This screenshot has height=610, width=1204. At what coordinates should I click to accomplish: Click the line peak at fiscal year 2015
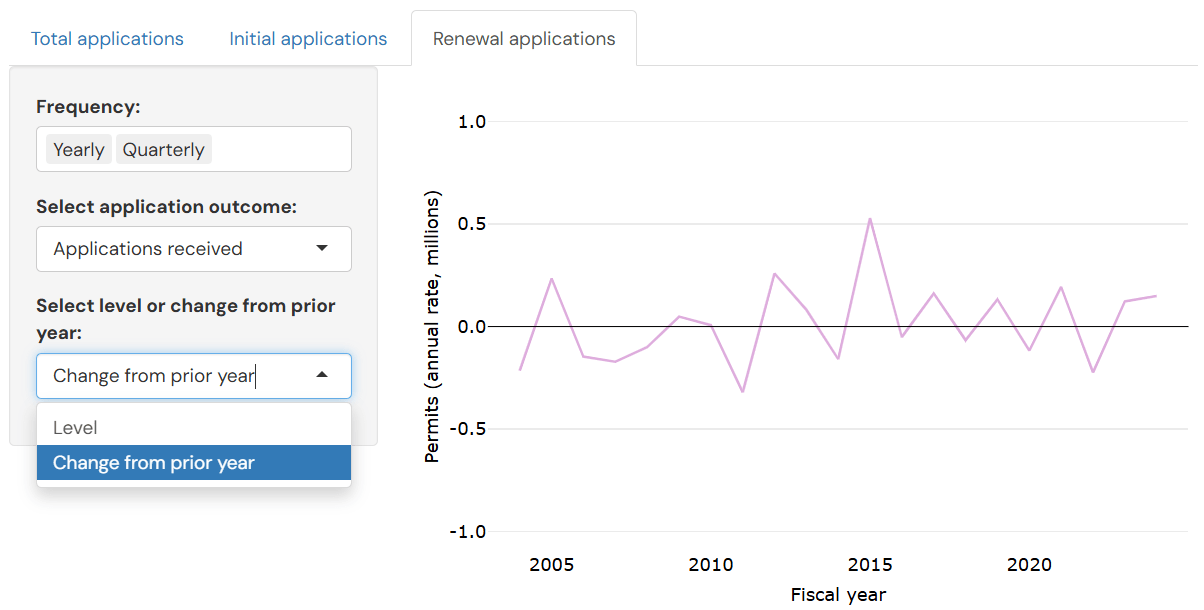pyautogui.click(x=870, y=218)
